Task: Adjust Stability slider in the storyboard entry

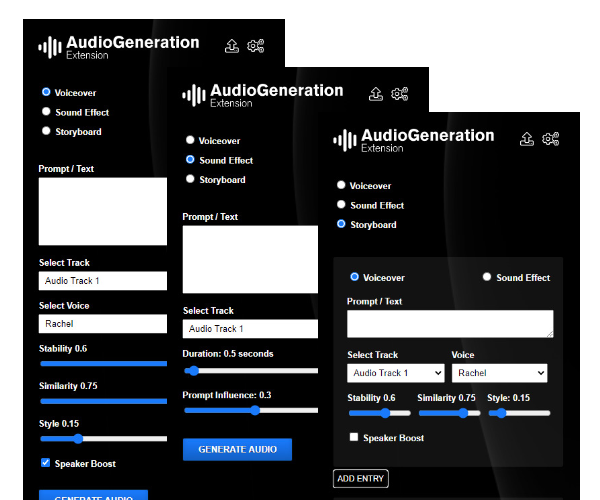Action: 380,413
